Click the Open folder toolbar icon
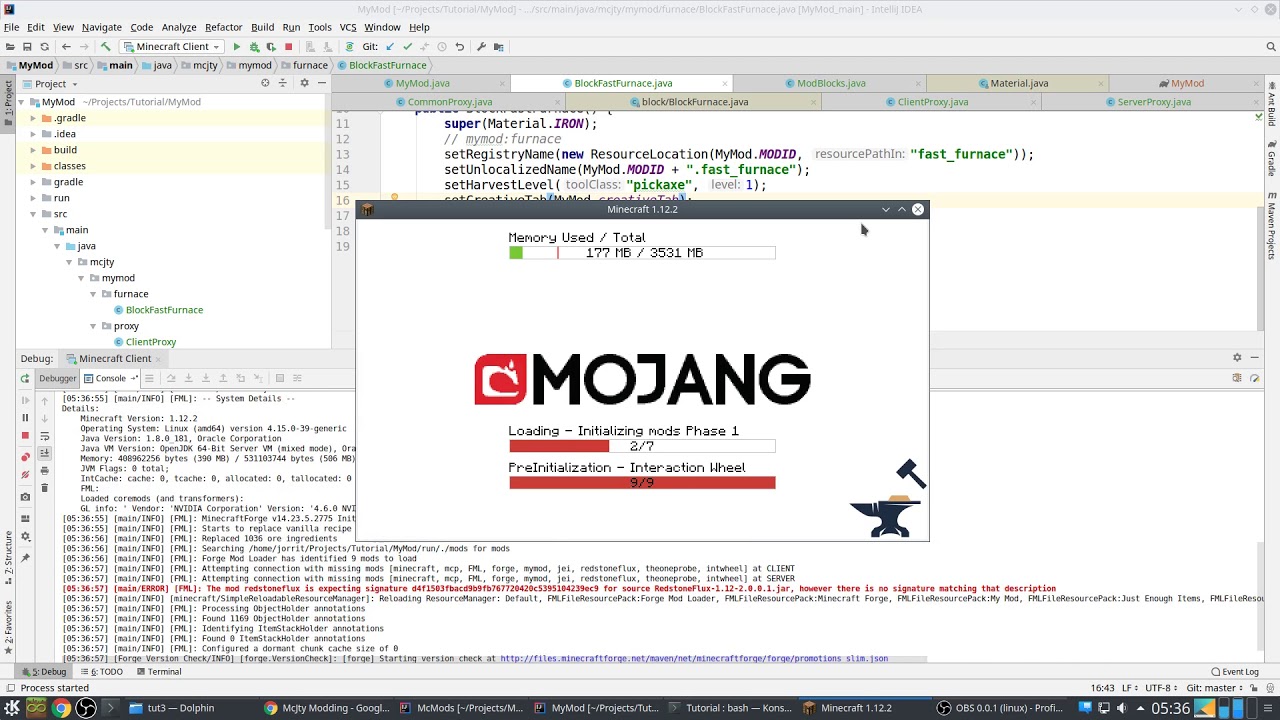1280x720 pixels. [x=10, y=47]
